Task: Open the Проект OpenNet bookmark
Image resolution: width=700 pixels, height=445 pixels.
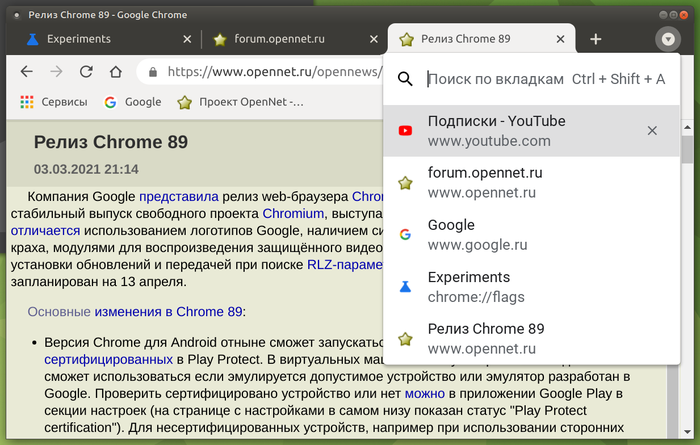Action: coord(240,102)
